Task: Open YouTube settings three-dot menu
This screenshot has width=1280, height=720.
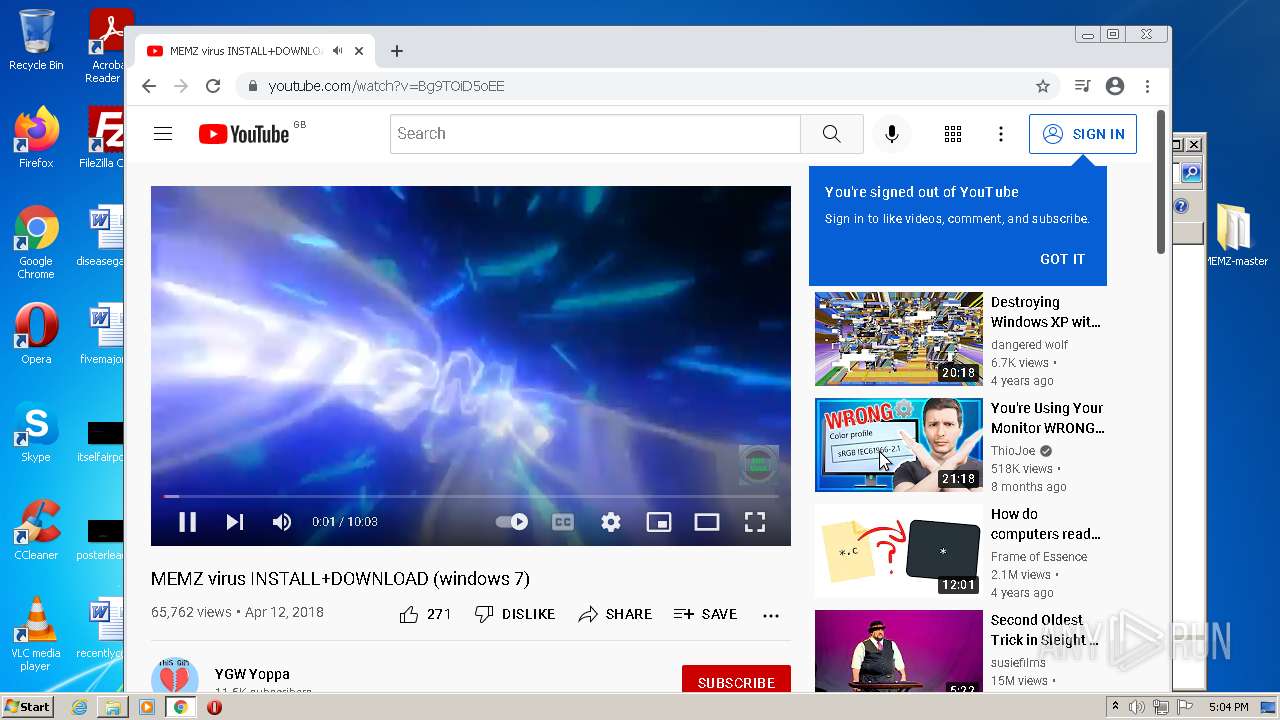Action: (x=1001, y=134)
